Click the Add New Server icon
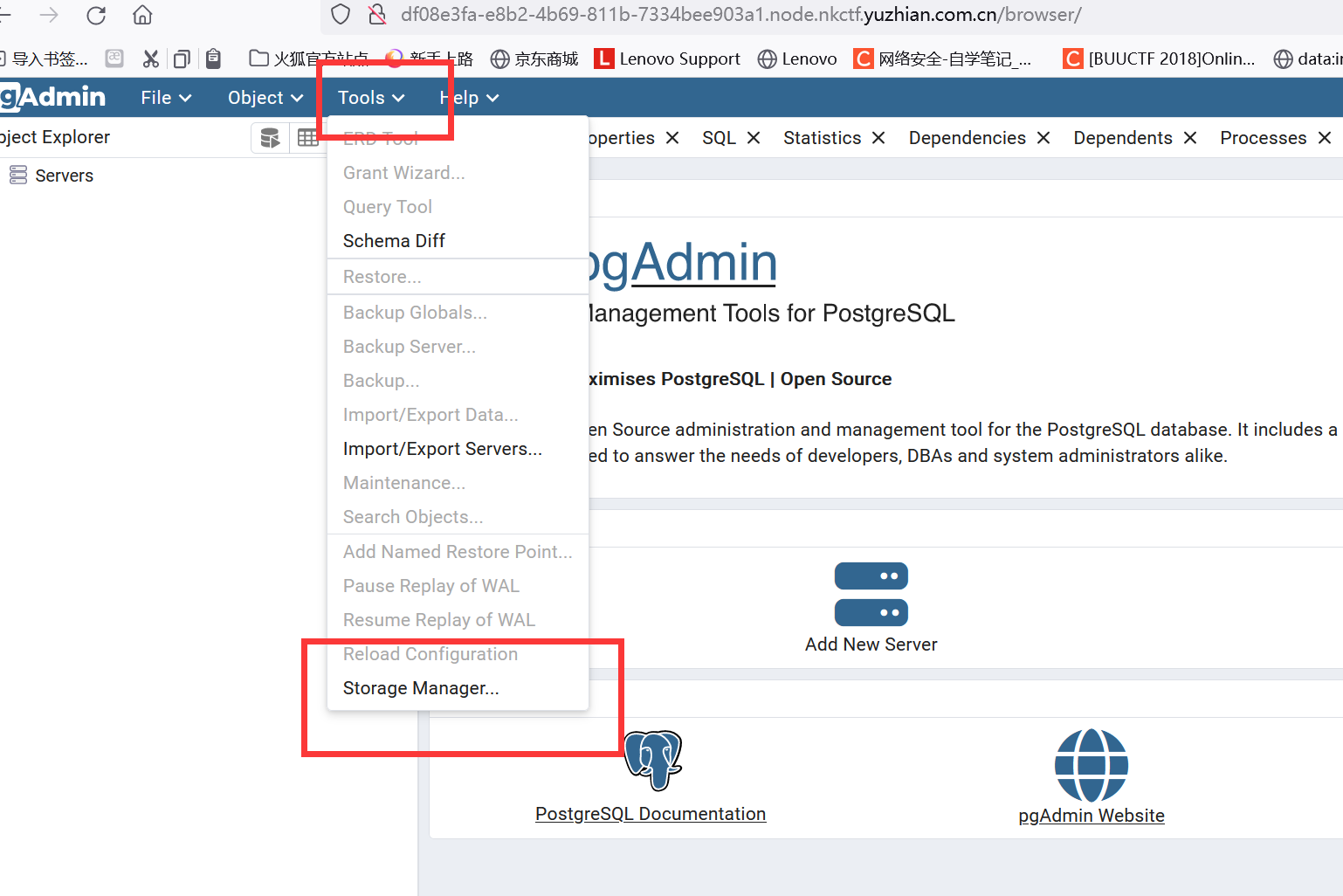Screen dimensions: 1343x896 tap(871, 595)
